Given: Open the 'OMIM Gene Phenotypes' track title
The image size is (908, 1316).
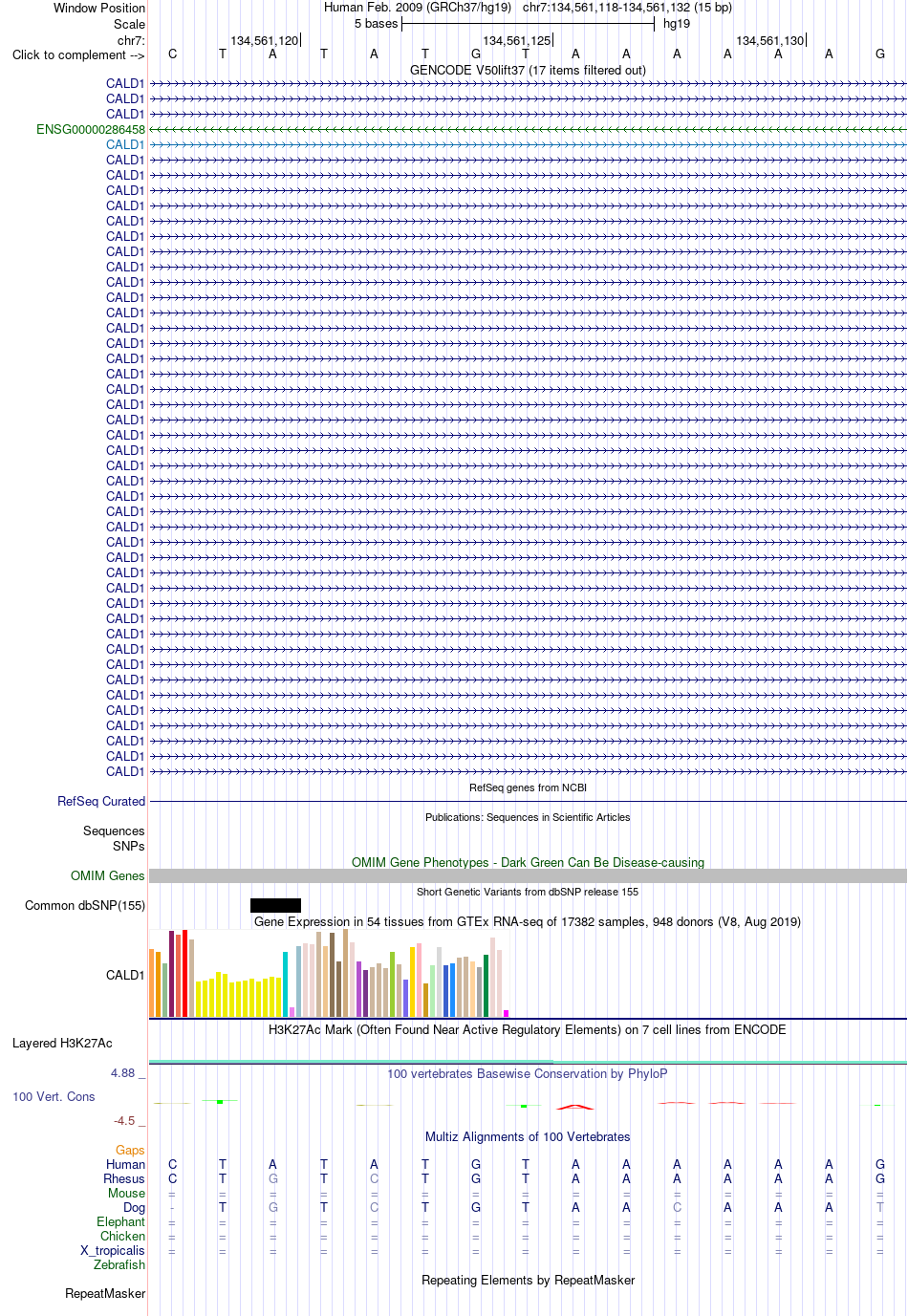Looking at the screenshot, I should (528, 862).
